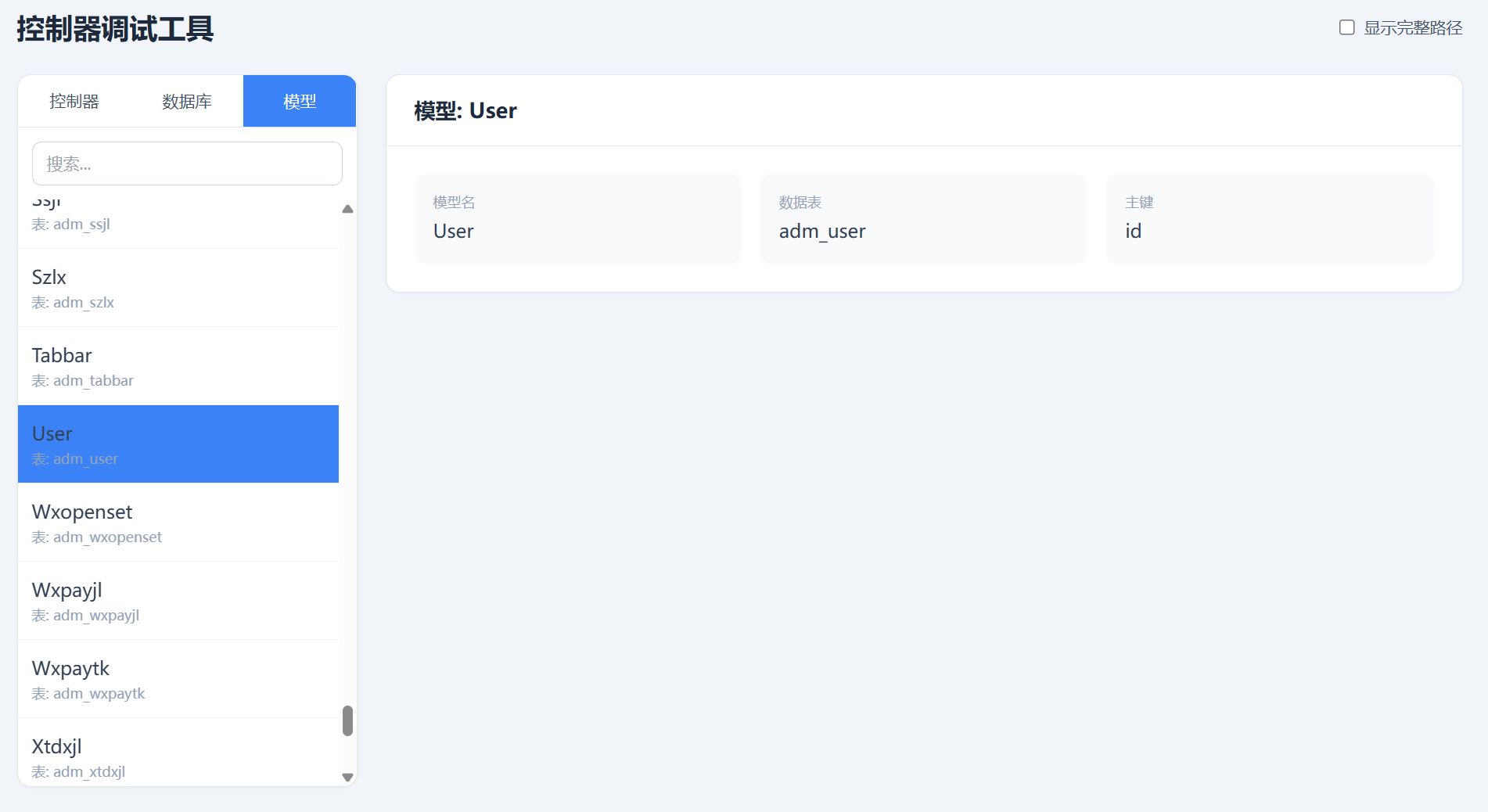
Task: Open the Tabbar model entry
Action: [178, 366]
